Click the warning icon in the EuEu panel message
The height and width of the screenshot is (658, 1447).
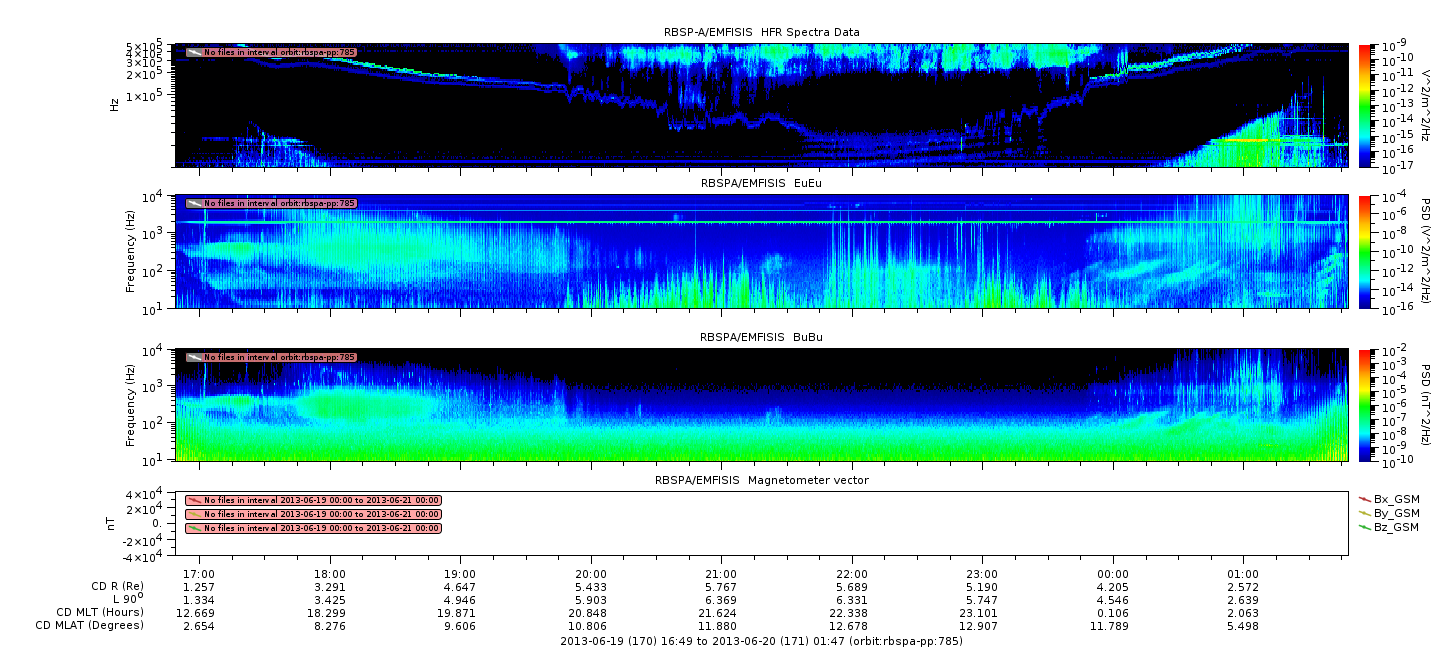pyautogui.click(x=195, y=203)
